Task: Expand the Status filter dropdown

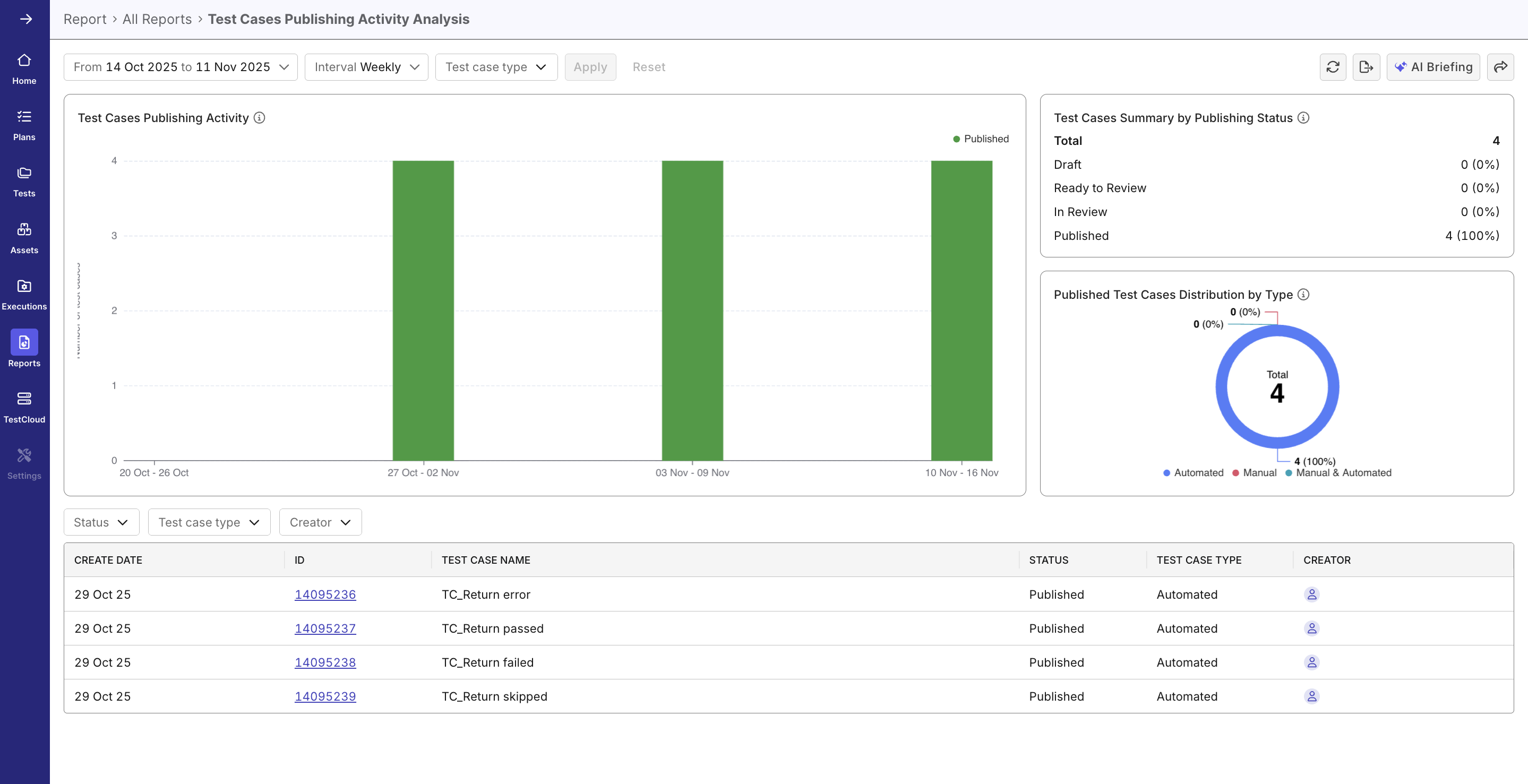Action: pyautogui.click(x=101, y=522)
